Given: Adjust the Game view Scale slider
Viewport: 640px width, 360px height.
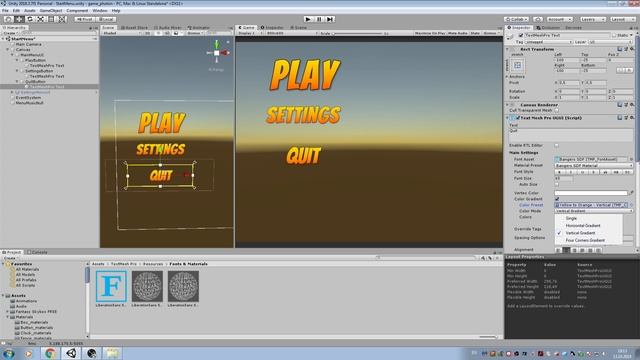Looking at the screenshot, I should [359, 33].
